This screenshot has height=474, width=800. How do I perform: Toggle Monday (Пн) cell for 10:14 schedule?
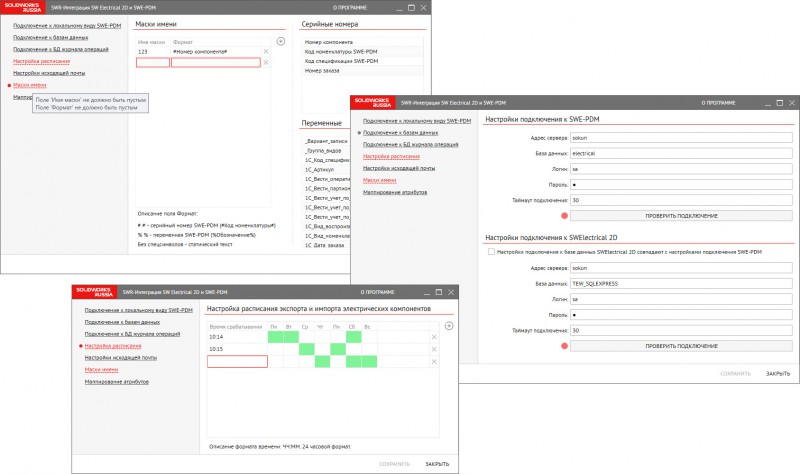[x=276, y=337]
